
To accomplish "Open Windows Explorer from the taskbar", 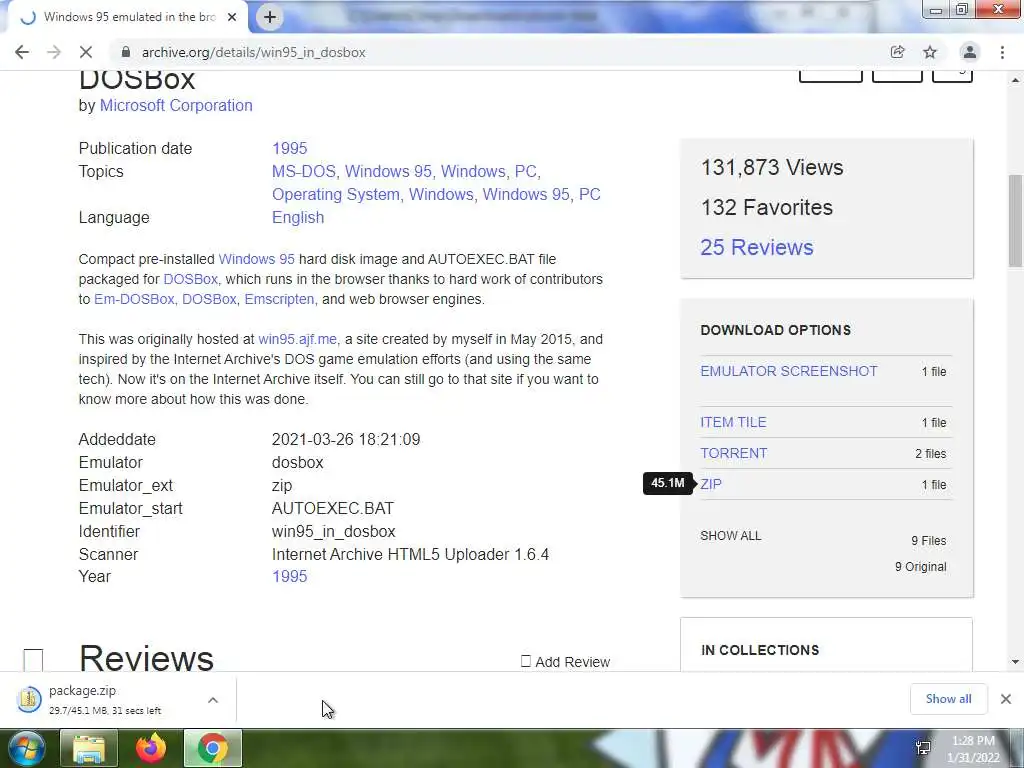I will 89,748.
